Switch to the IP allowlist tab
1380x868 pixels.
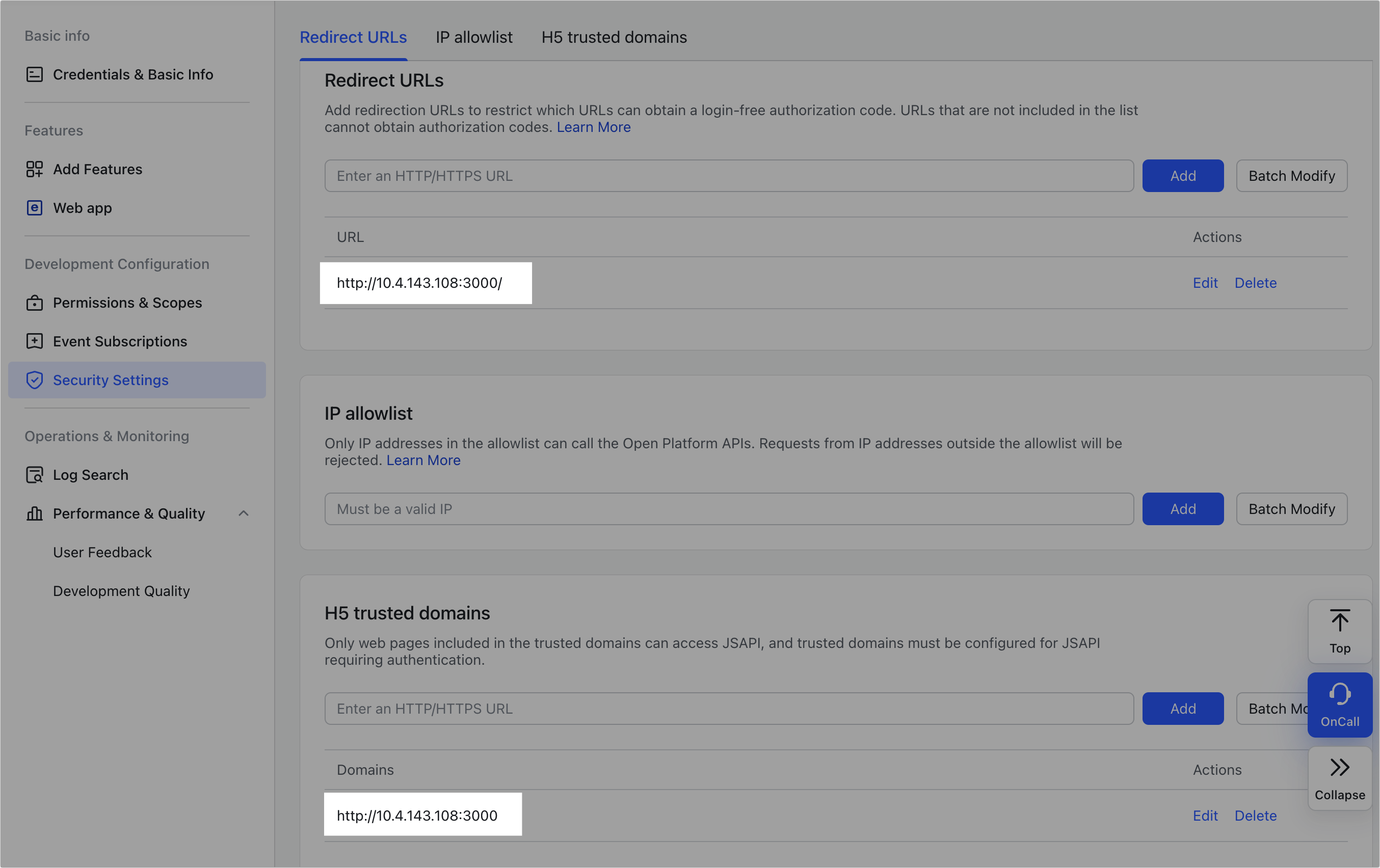474,37
